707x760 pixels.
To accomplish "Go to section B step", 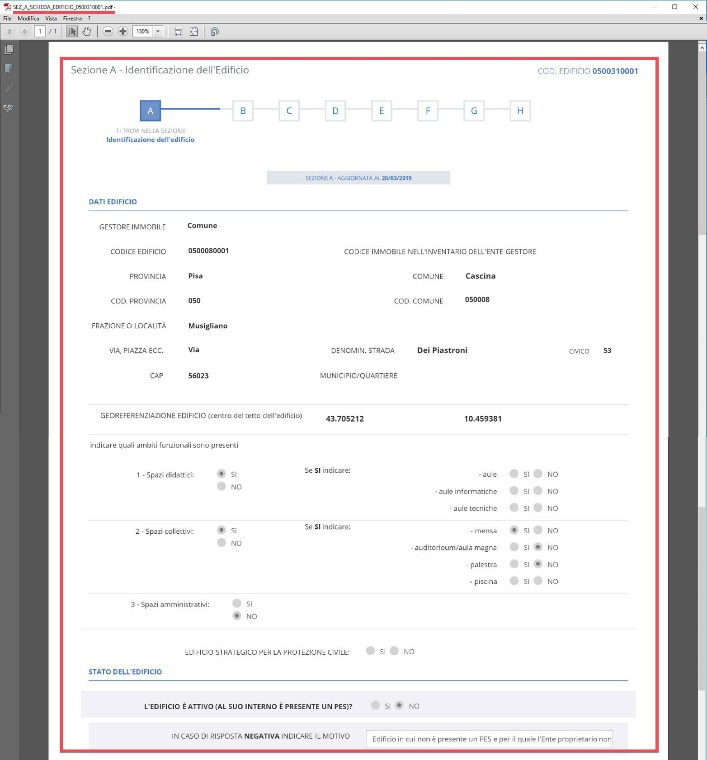I will pos(243,111).
